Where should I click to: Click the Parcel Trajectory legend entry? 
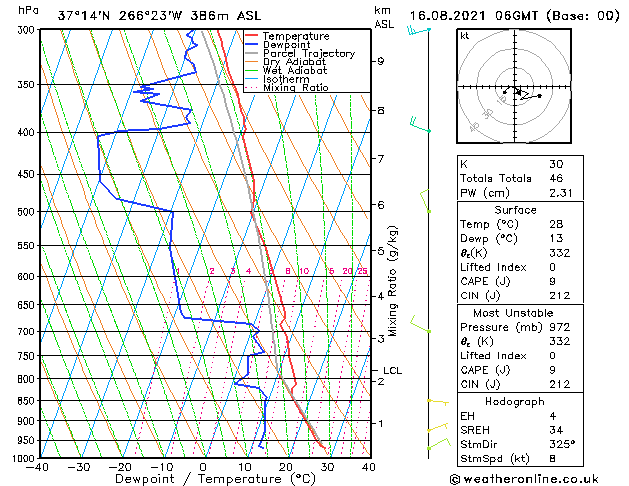[x=300, y=53]
